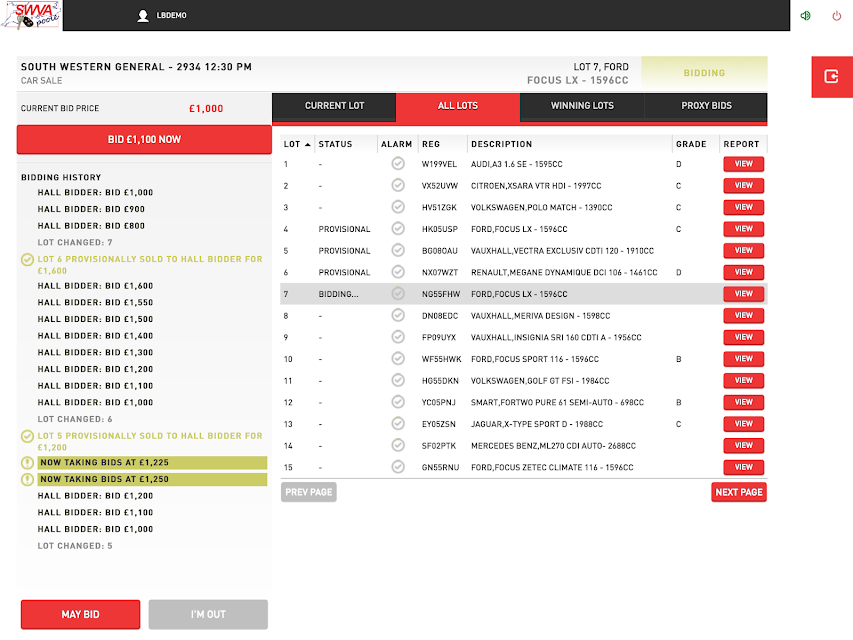
Task: Go to Next Page of lots
Action: (x=739, y=492)
